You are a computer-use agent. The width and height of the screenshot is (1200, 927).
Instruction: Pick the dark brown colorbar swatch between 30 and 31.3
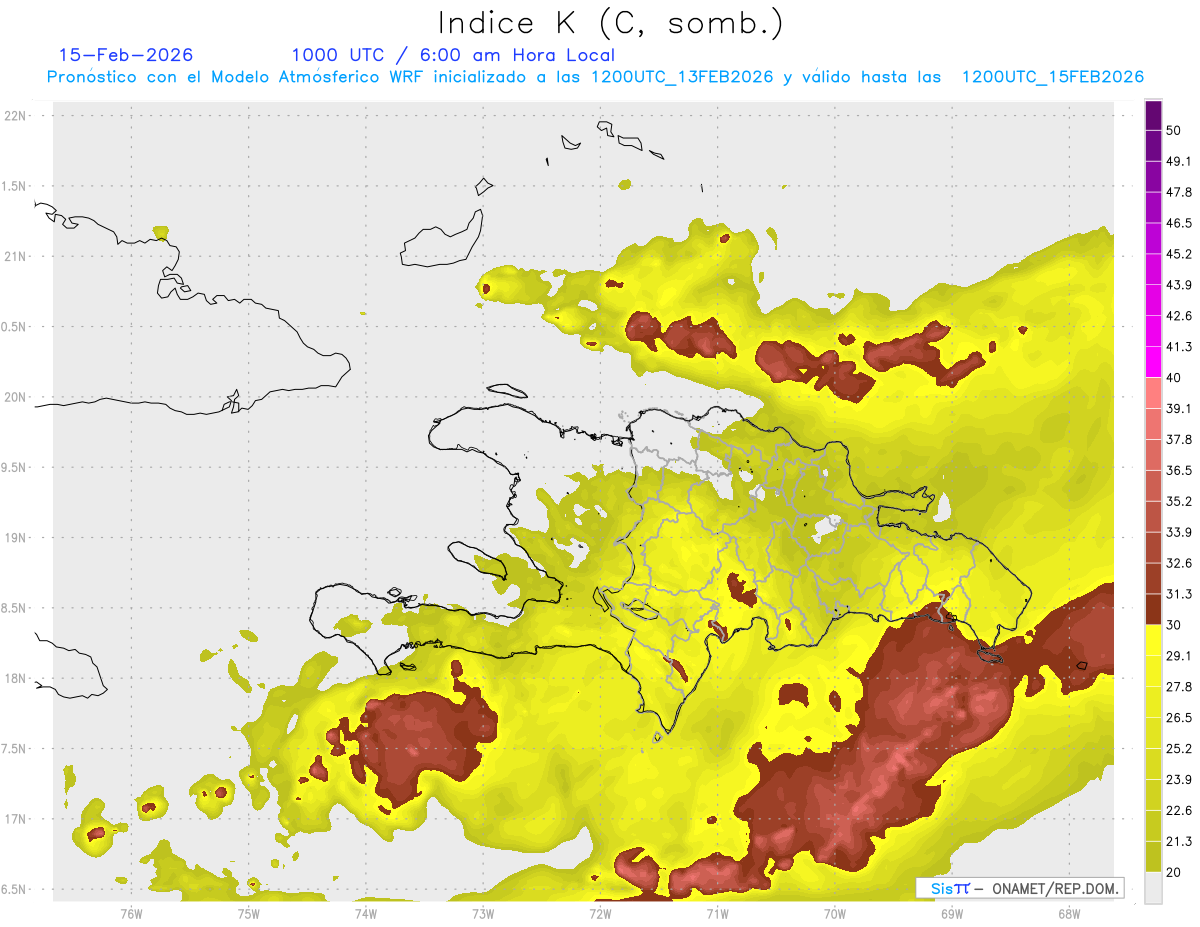(x=1153, y=609)
